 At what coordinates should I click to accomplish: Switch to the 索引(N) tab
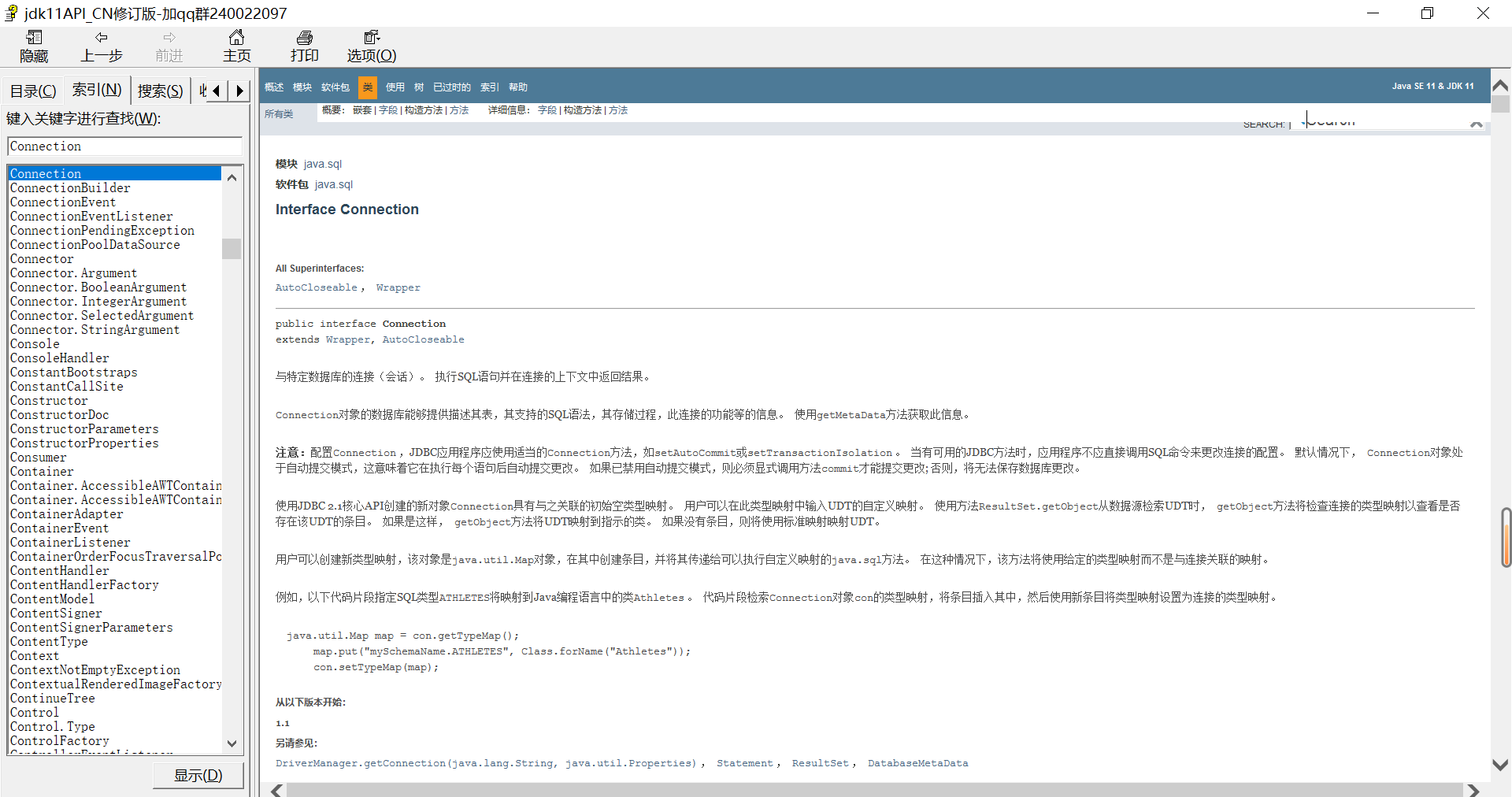97,90
